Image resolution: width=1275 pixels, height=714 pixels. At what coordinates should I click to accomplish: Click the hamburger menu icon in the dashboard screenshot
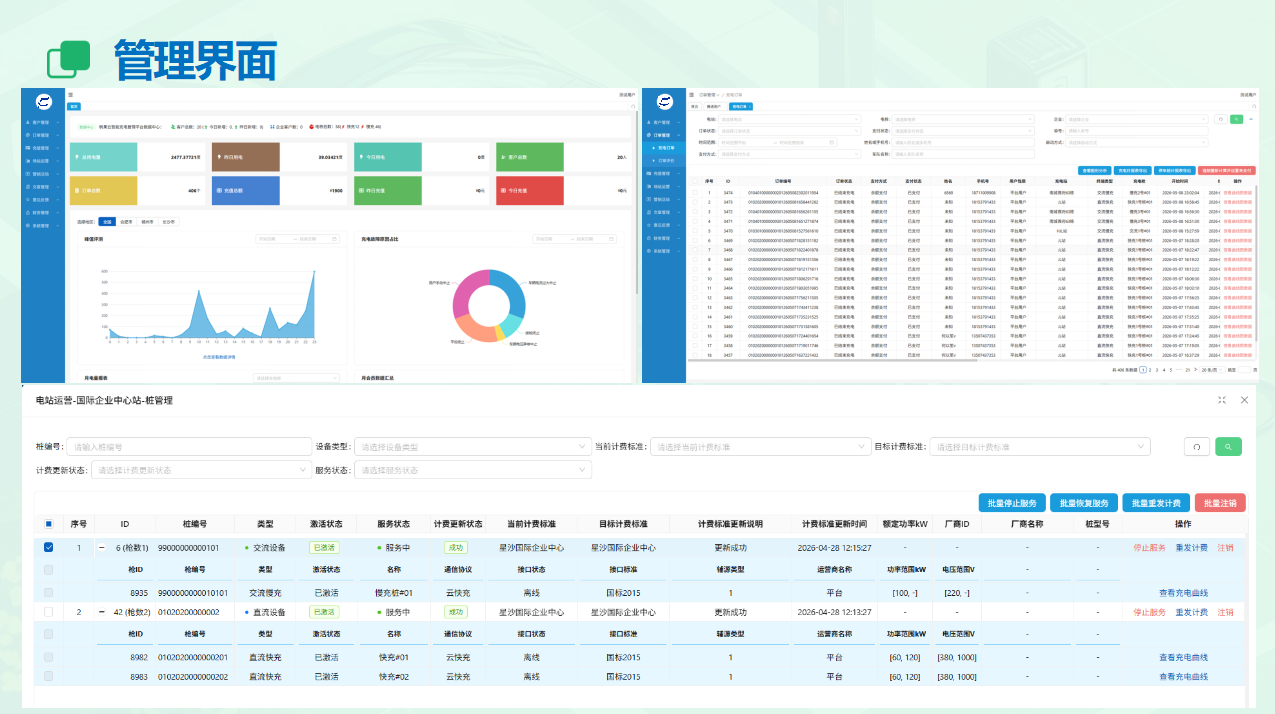pyautogui.click(x=70, y=95)
